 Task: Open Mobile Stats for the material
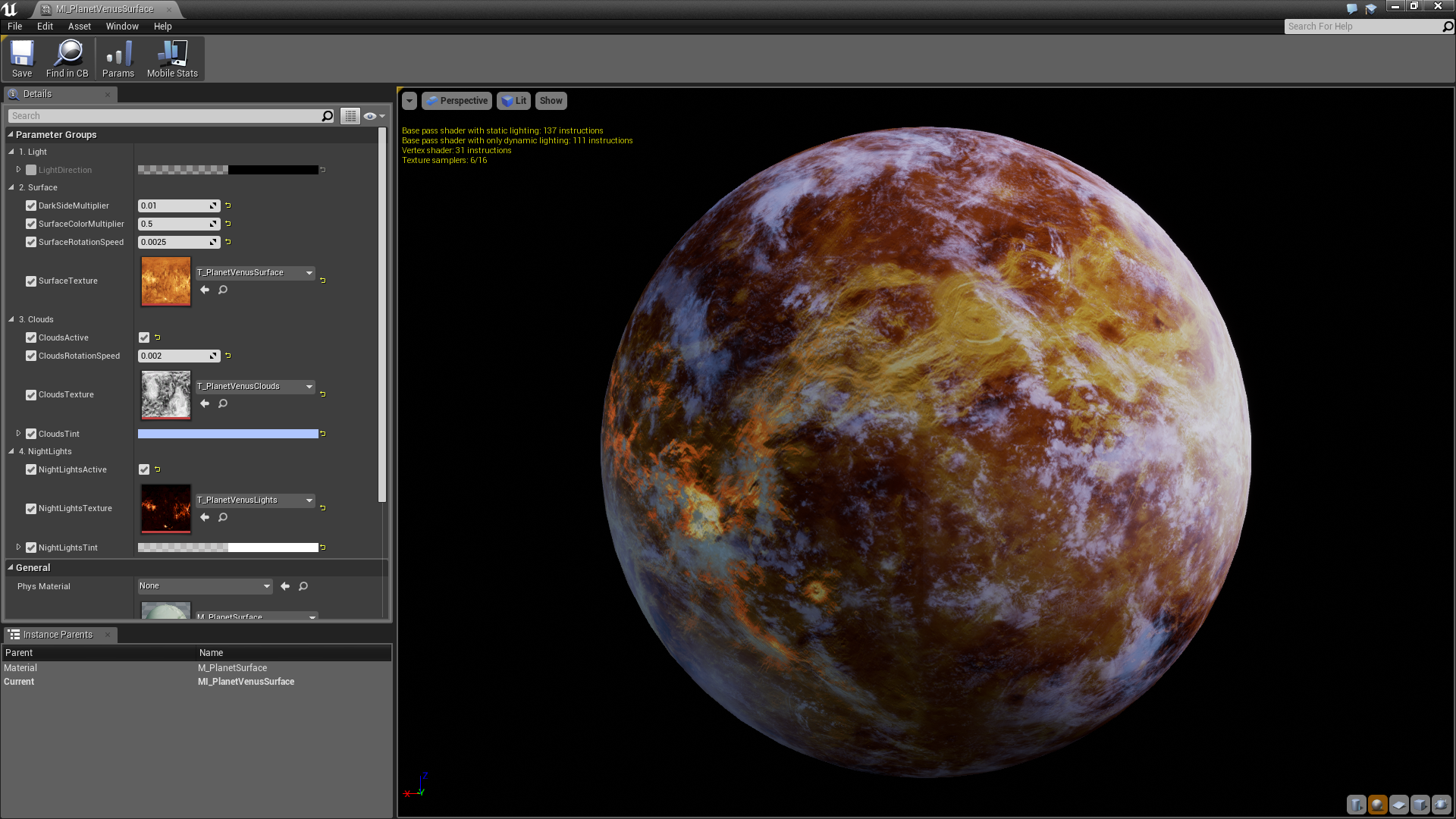(172, 58)
